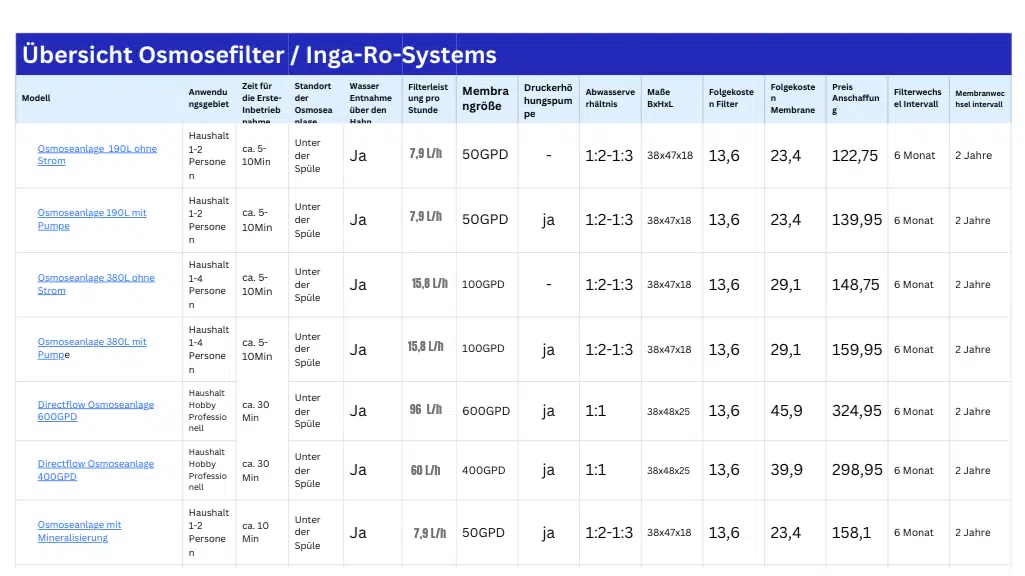
Task: Click the Folgekosten Membrane column header
Action: point(792,99)
